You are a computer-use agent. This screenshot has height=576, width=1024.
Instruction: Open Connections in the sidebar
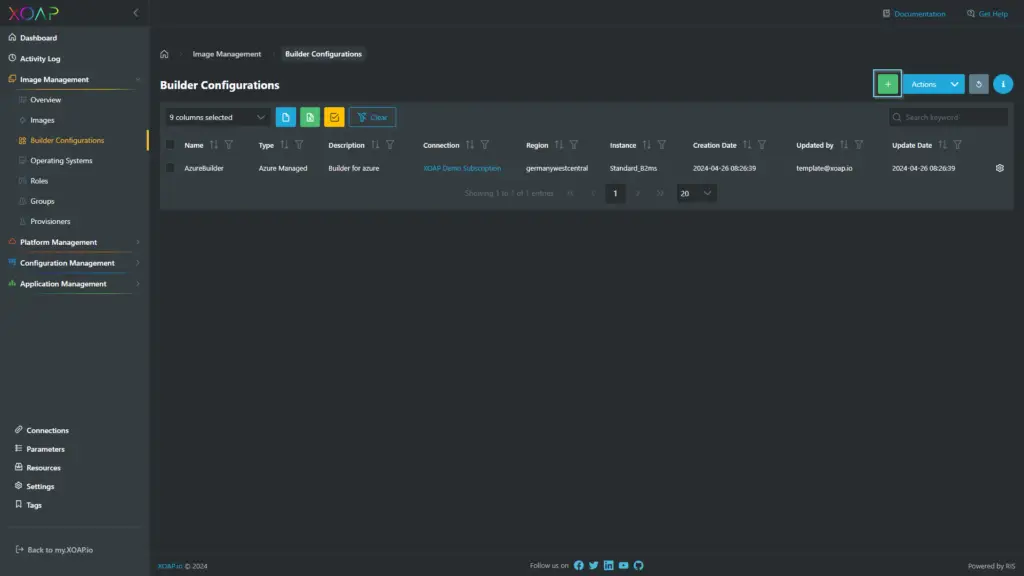(47, 430)
